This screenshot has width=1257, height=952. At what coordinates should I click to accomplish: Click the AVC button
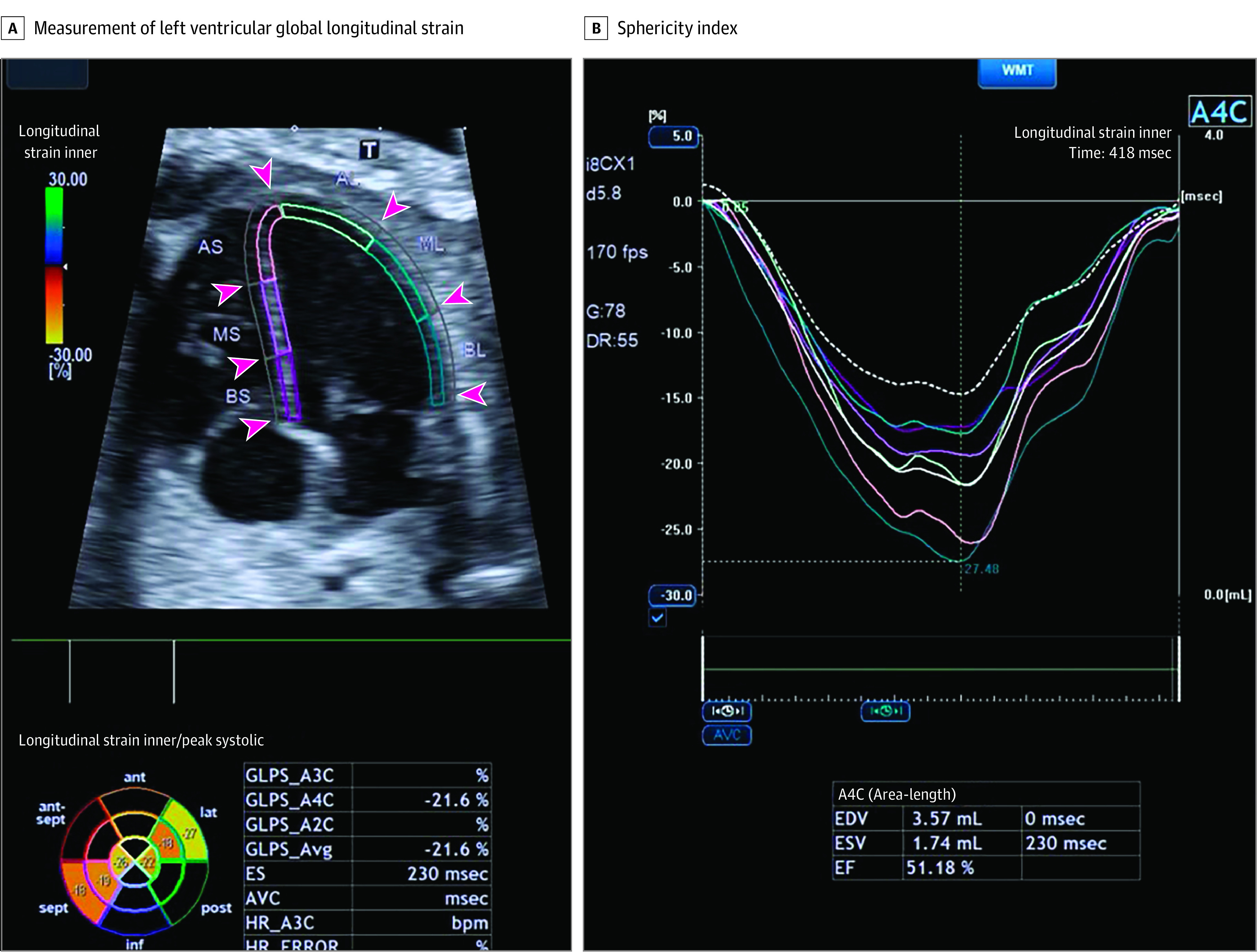(727, 735)
